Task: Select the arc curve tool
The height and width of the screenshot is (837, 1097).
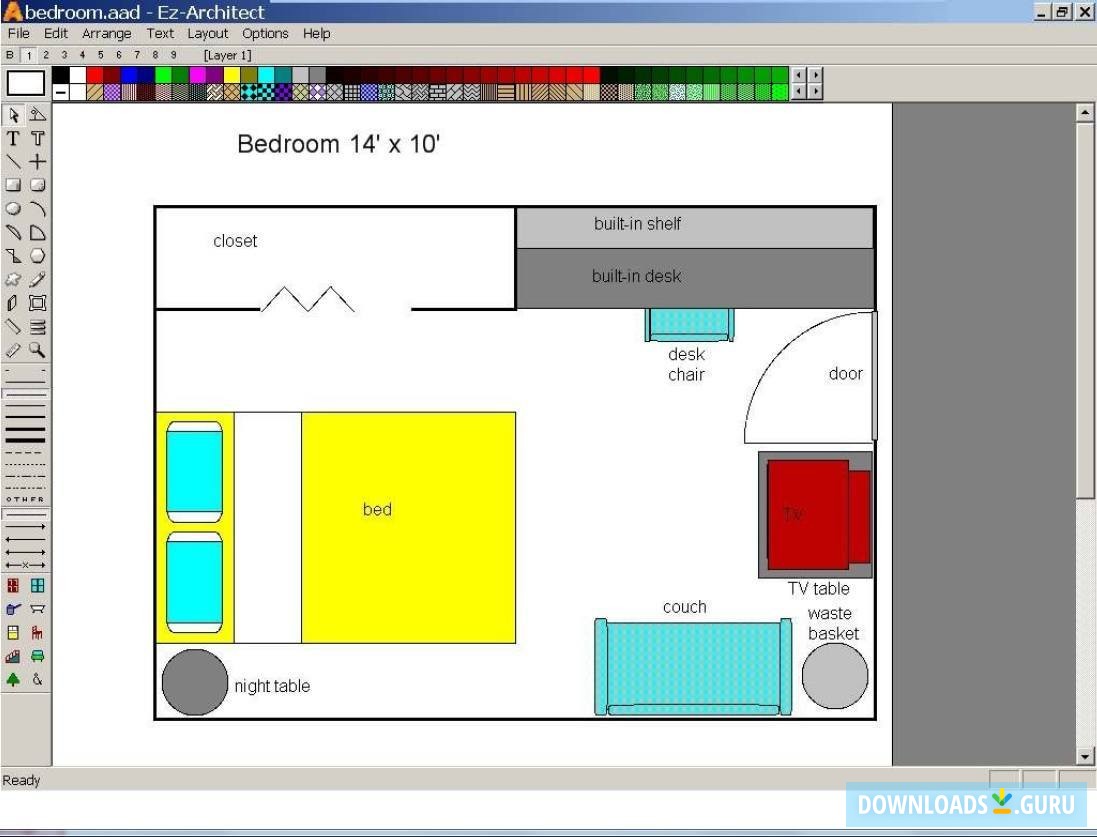Action: [38, 209]
